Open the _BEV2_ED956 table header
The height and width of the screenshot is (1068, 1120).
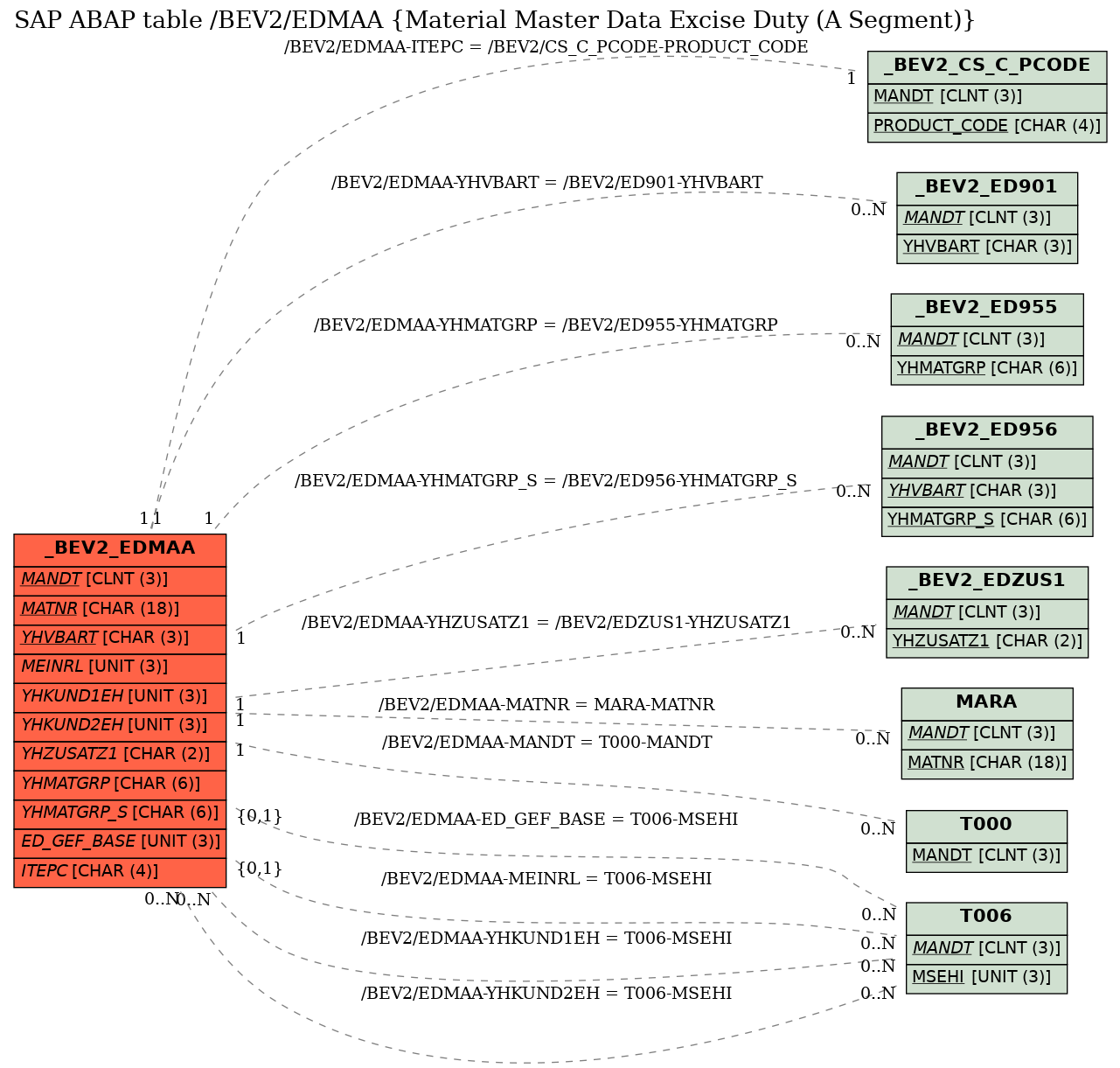click(987, 431)
